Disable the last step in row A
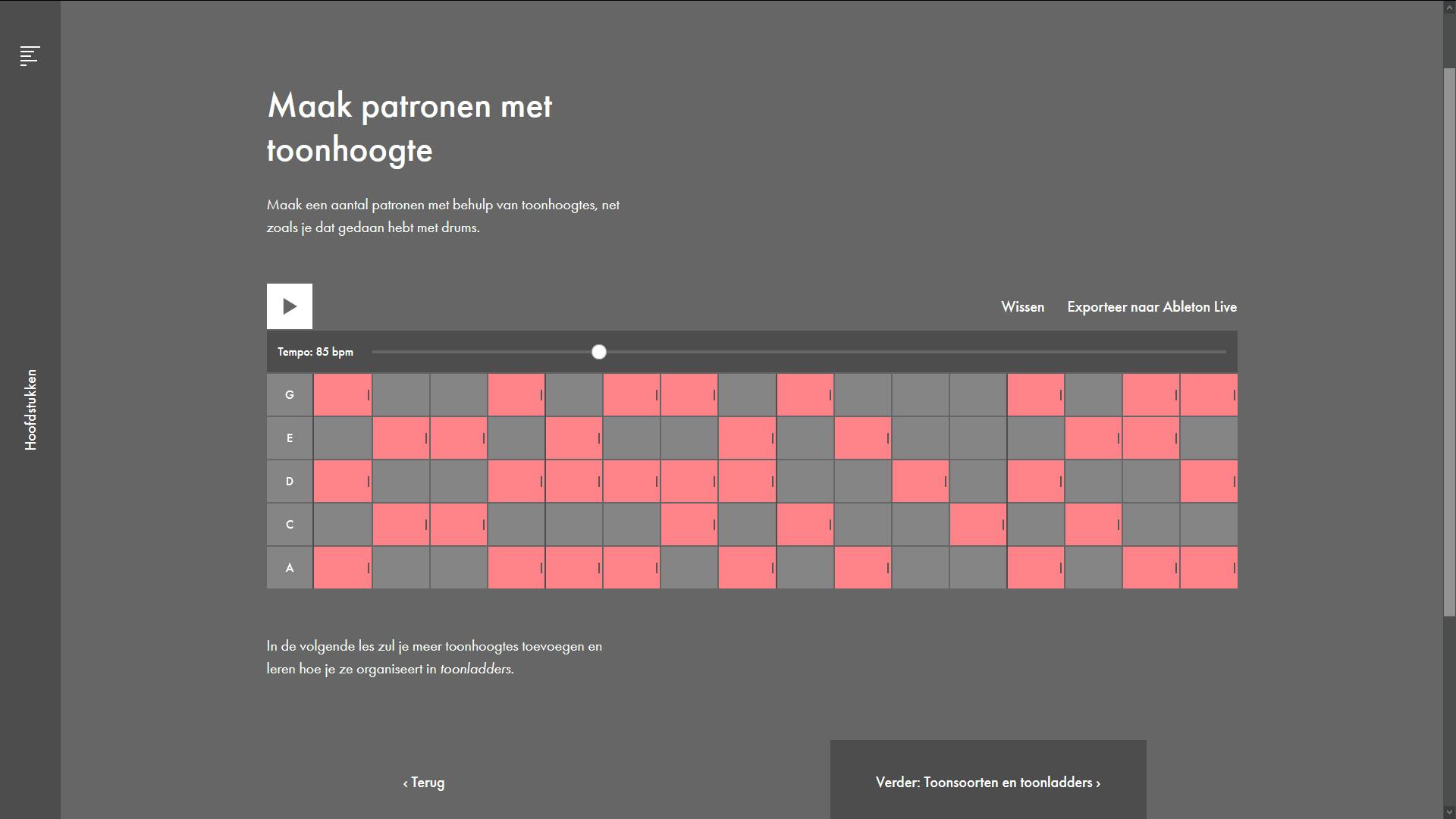Viewport: 1456px width, 819px height. pyautogui.click(x=1208, y=568)
